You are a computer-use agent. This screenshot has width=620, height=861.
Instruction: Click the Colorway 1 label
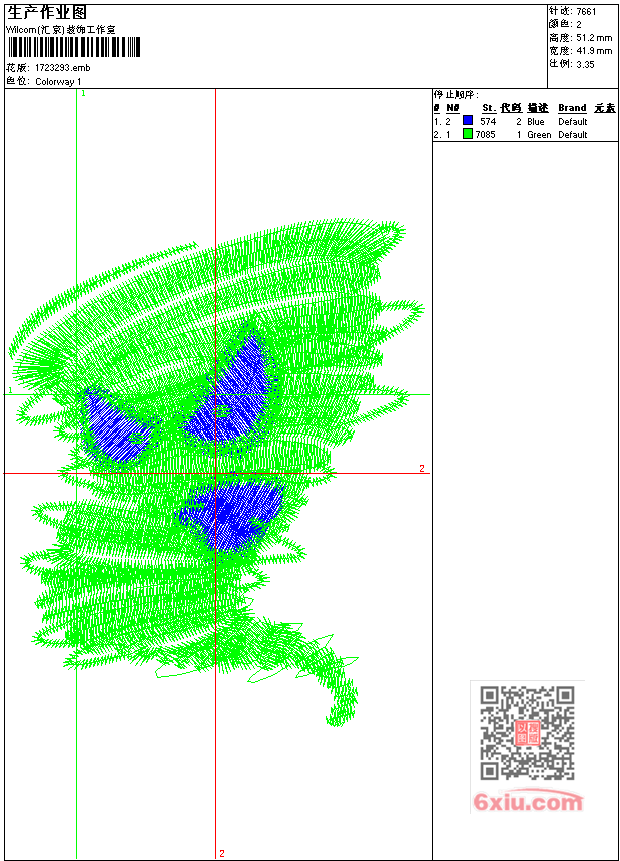click(58, 82)
